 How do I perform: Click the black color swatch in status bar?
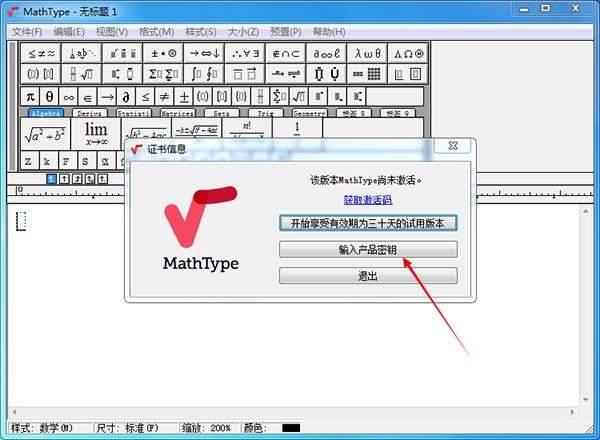(x=291, y=428)
